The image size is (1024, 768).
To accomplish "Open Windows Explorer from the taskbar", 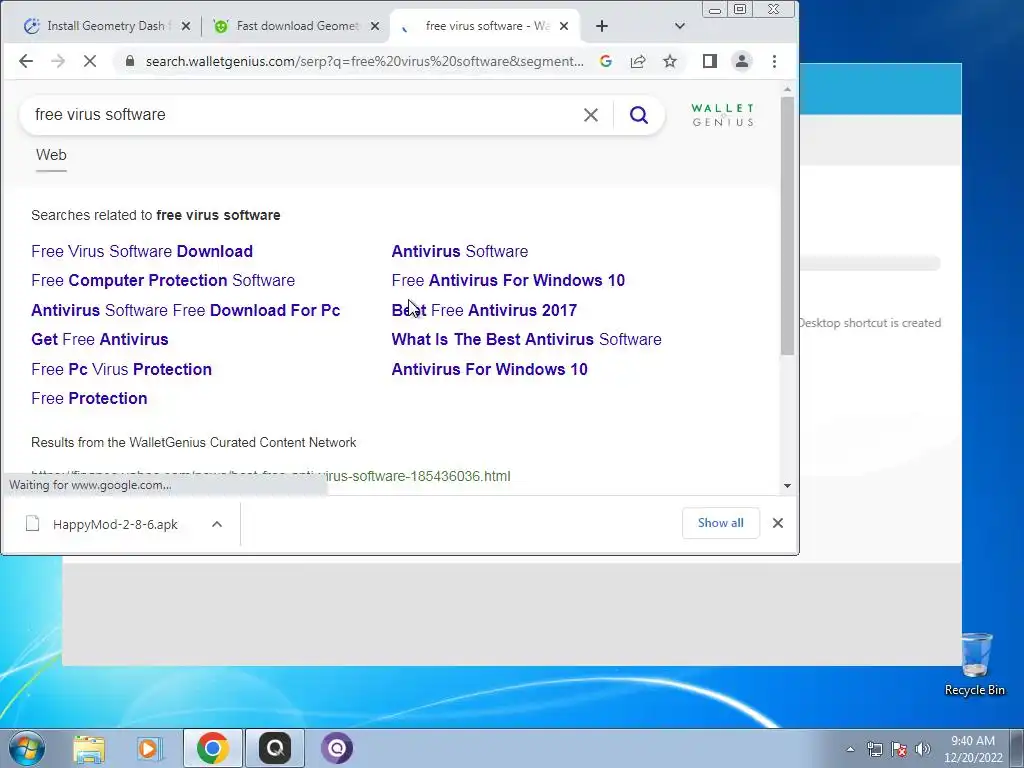I will tap(89, 749).
